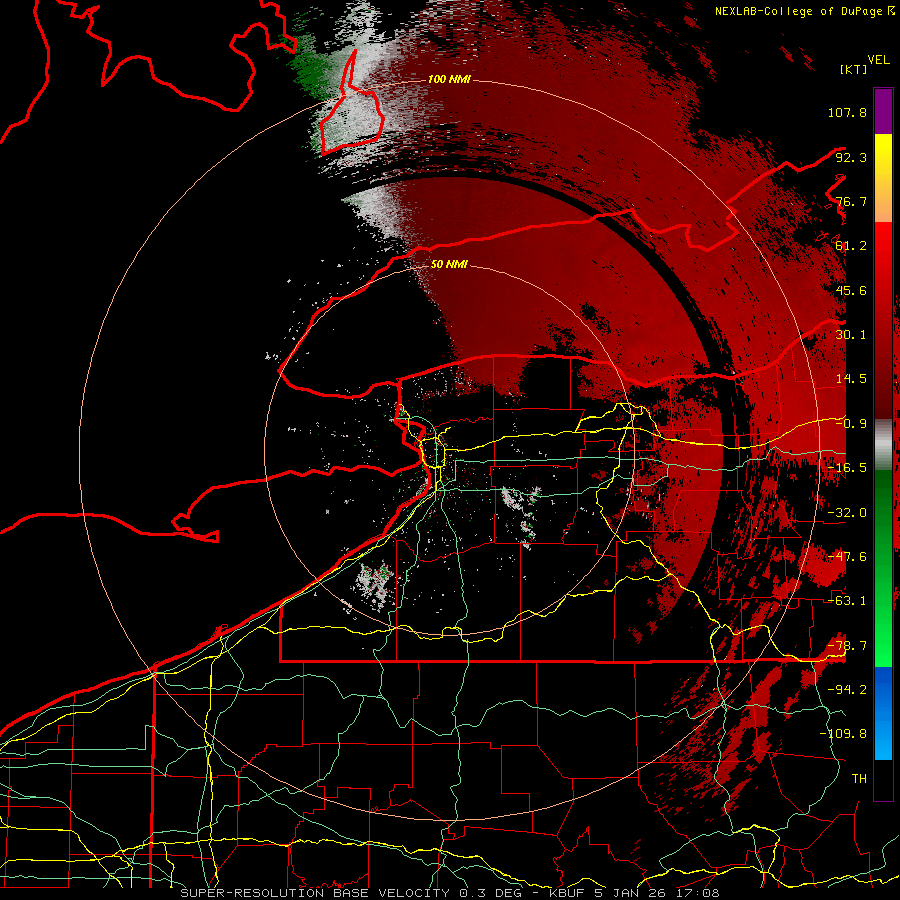Image resolution: width=900 pixels, height=900 pixels.
Task: Click the TH label on the scale
Action: [859, 779]
